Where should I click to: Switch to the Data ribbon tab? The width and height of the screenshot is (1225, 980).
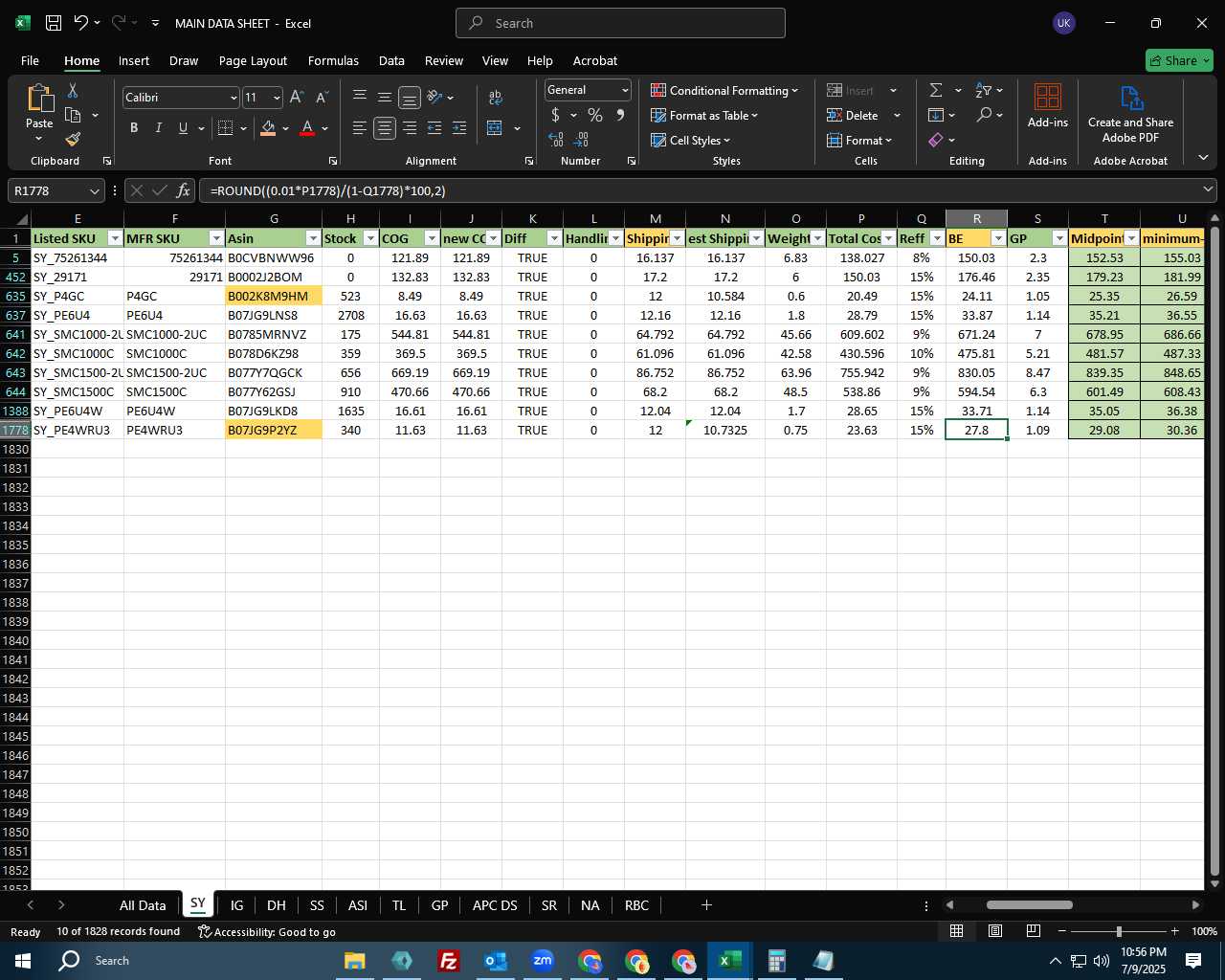[x=391, y=60]
